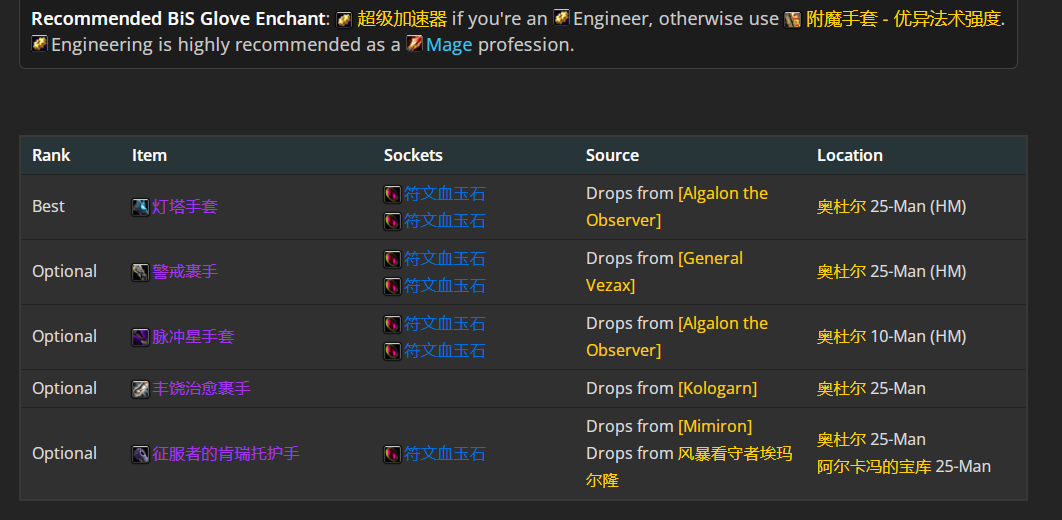This screenshot has height=520, width=1062.
Task: Open the Mimiron boss link
Action: click(714, 426)
